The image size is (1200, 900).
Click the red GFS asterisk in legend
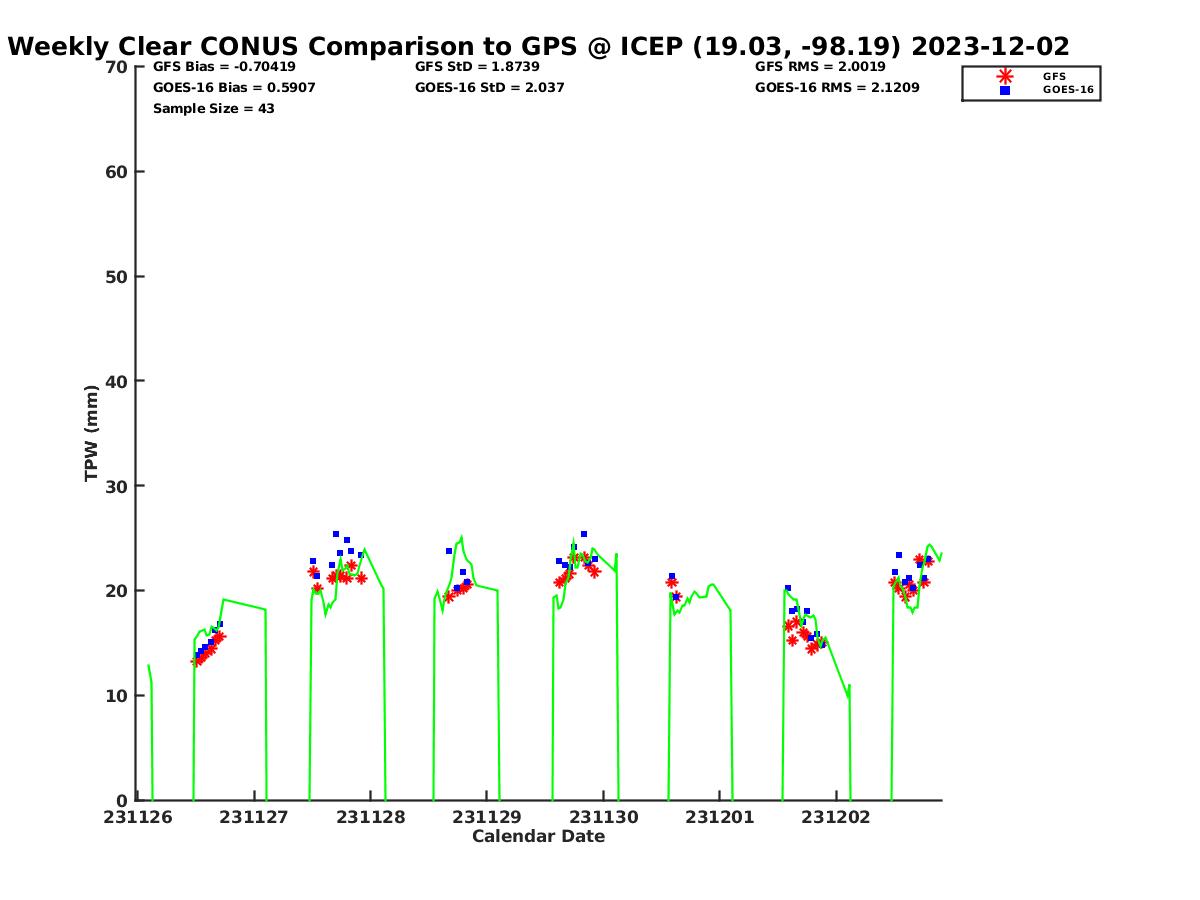click(1005, 76)
